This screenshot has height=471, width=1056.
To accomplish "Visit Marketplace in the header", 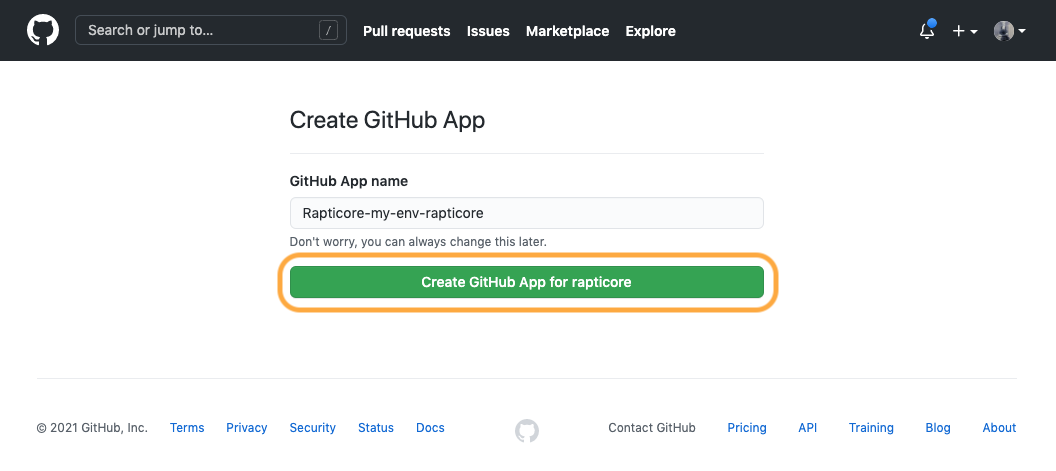I will click(568, 31).
